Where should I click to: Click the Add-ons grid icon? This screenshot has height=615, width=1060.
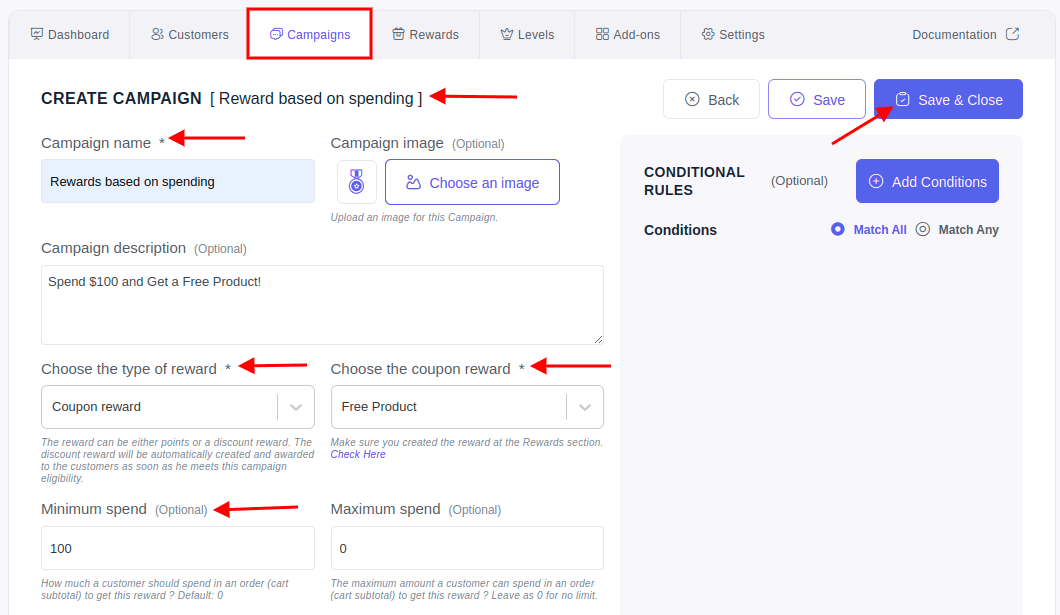602,34
